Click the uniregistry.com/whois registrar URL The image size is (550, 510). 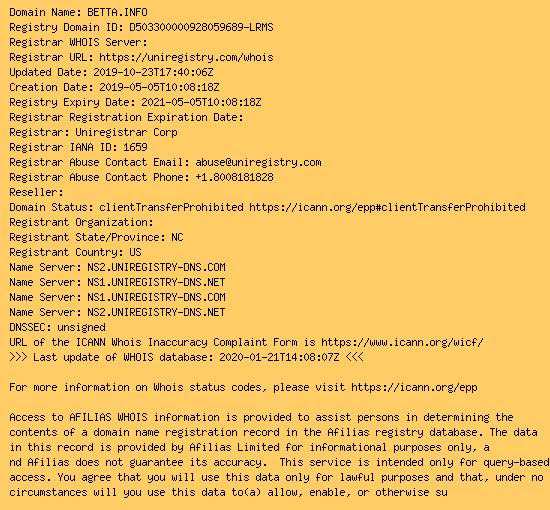pos(186,57)
